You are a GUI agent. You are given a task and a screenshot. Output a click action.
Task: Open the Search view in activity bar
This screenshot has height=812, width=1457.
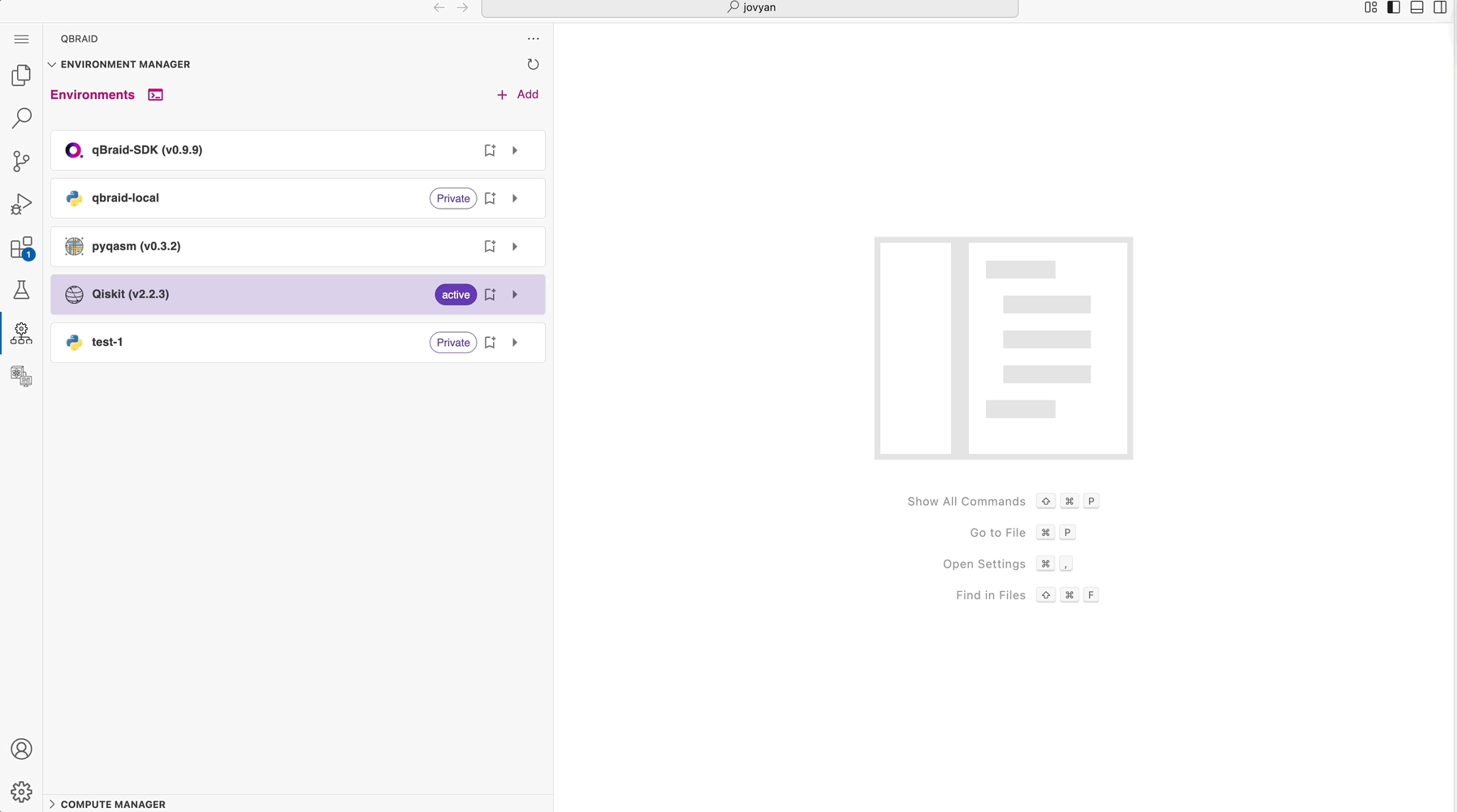coord(22,119)
